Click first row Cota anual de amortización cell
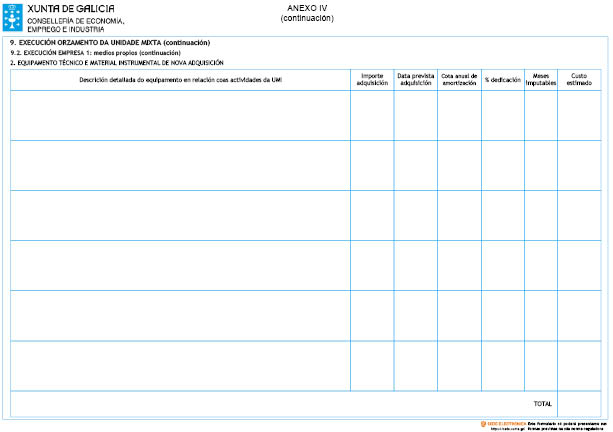The height and width of the screenshot is (432, 613). coord(459,115)
